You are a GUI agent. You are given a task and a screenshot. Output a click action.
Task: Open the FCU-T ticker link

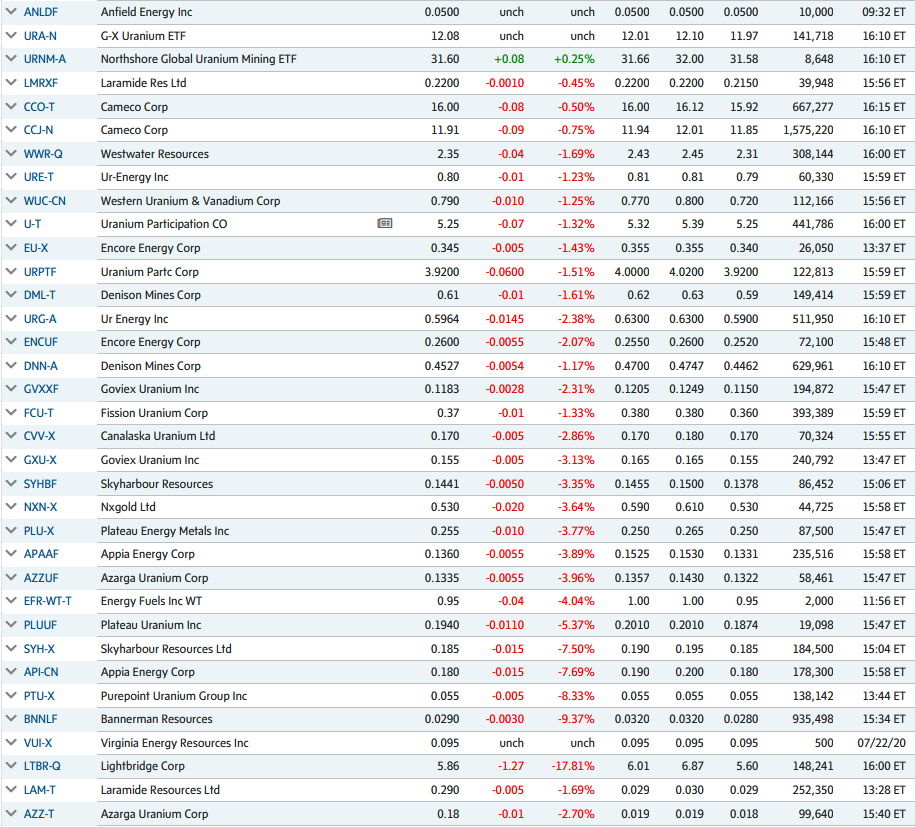pos(39,413)
